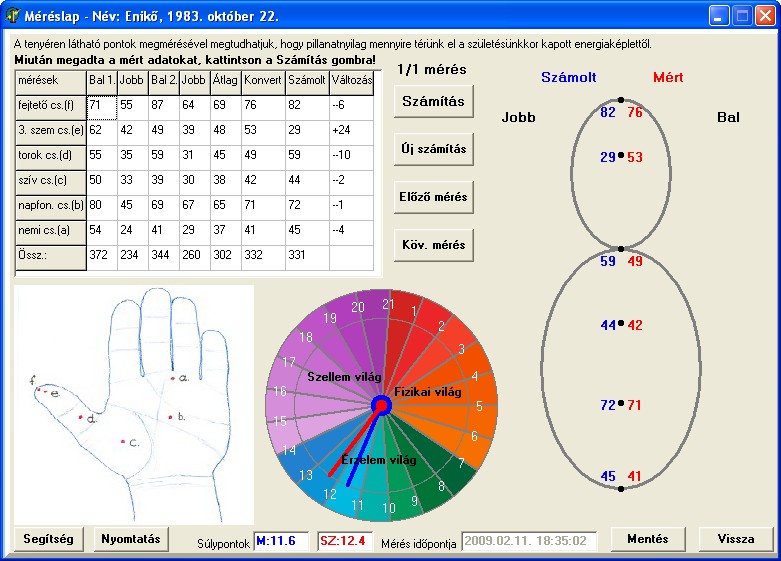
Task: Click point d. on the thumb base
Action: (x=81, y=417)
